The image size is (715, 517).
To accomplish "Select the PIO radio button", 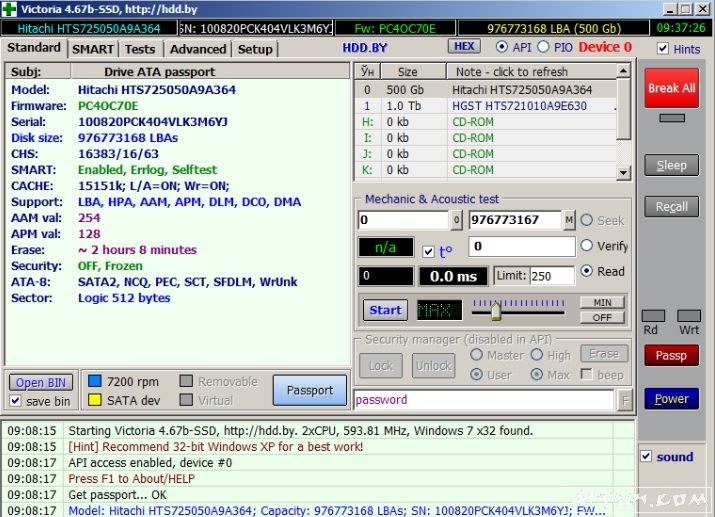I will coord(543,47).
